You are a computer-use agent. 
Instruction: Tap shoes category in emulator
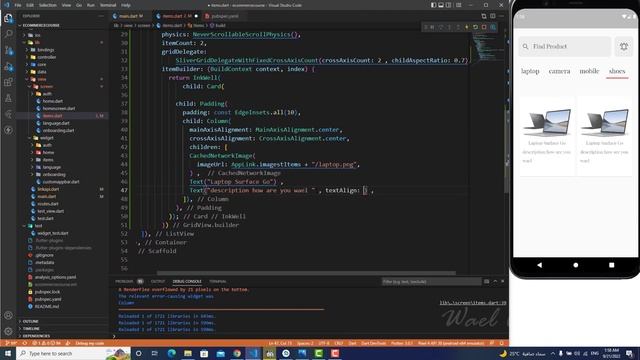tap(617, 71)
